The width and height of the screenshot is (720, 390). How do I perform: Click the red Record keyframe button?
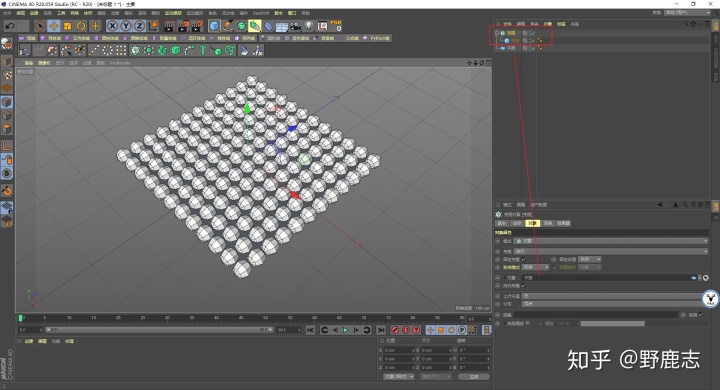click(395, 330)
